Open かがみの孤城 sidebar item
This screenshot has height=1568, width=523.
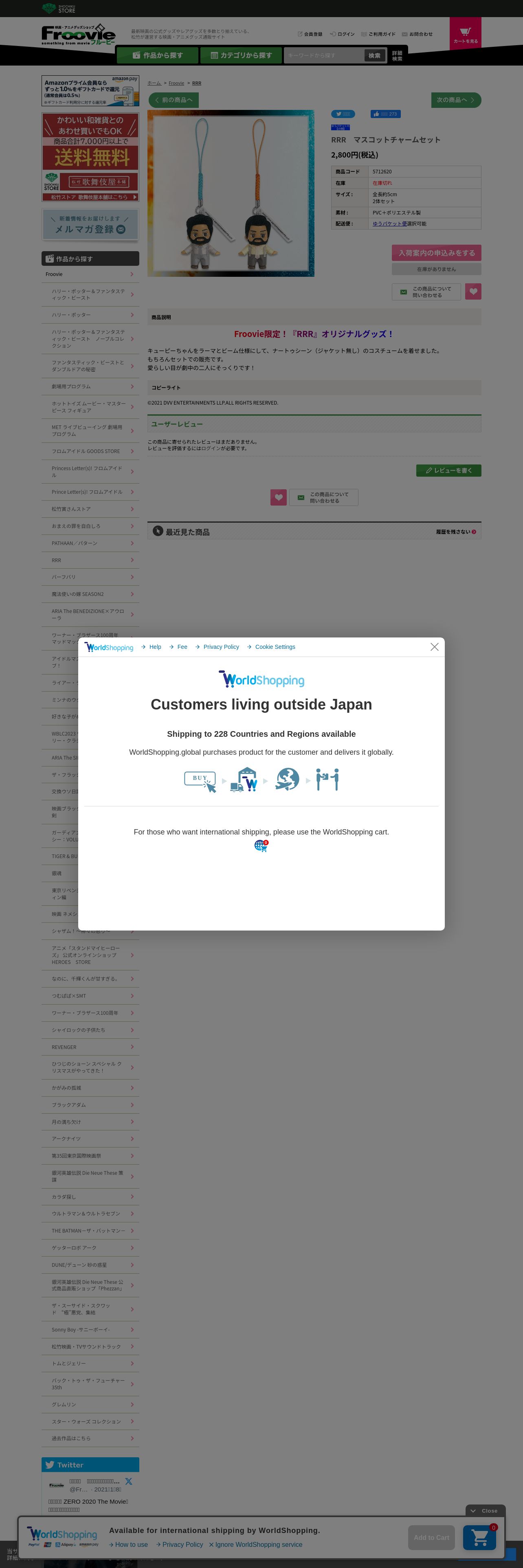pyautogui.click(x=90, y=1088)
